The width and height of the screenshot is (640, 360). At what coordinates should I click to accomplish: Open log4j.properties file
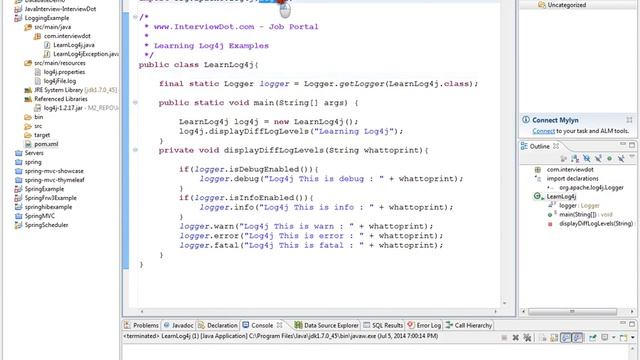64,72
